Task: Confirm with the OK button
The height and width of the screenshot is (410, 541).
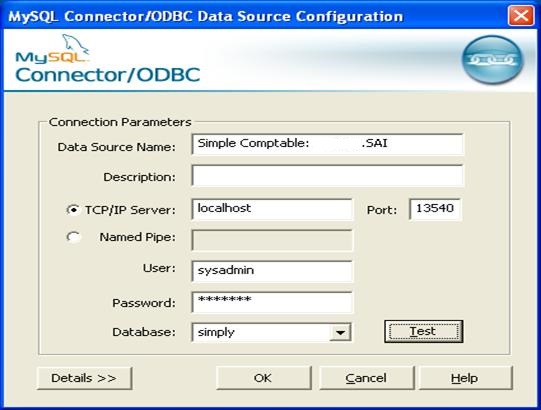Action: [x=264, y=378]
